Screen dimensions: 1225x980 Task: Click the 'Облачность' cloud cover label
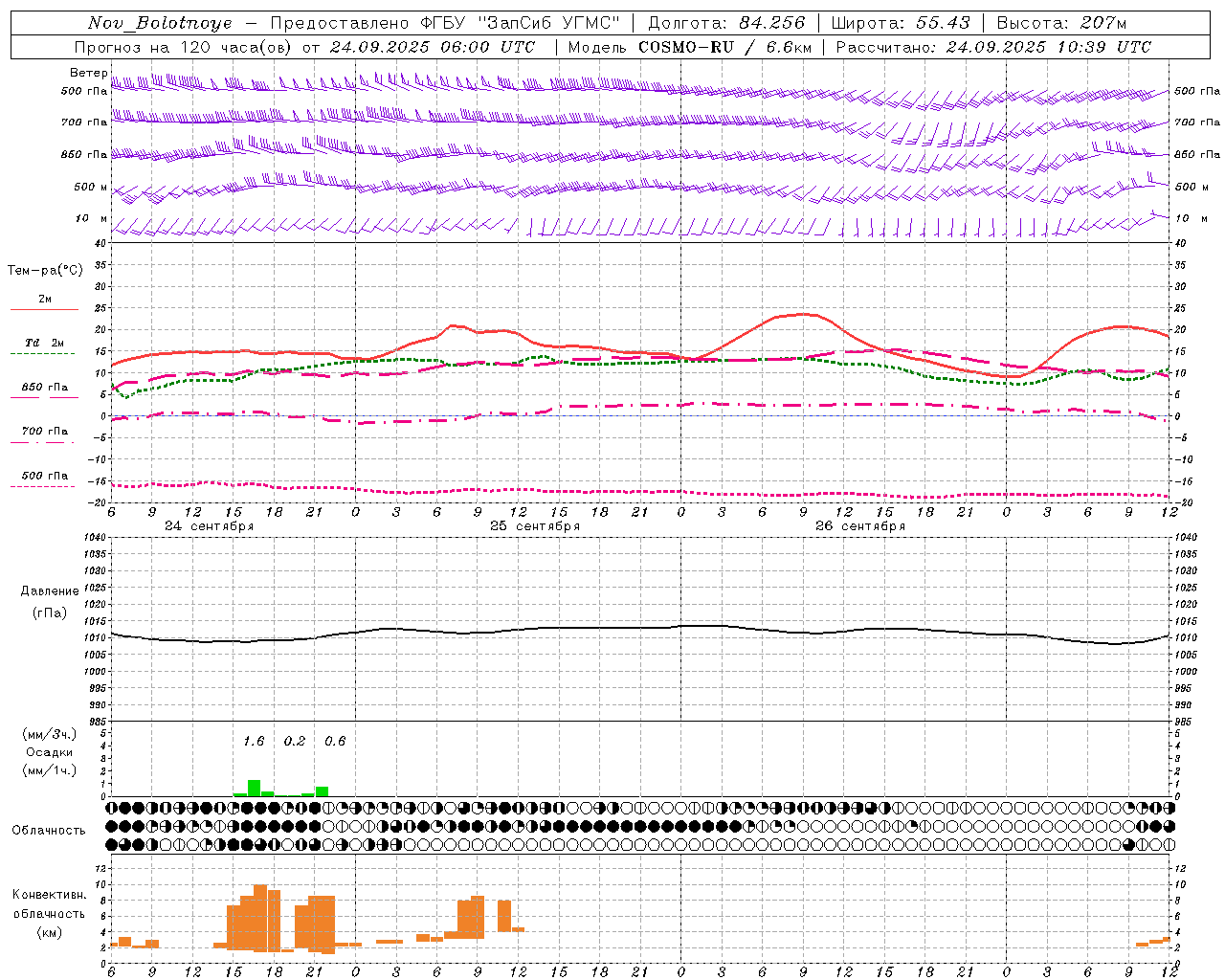(49, 831)
